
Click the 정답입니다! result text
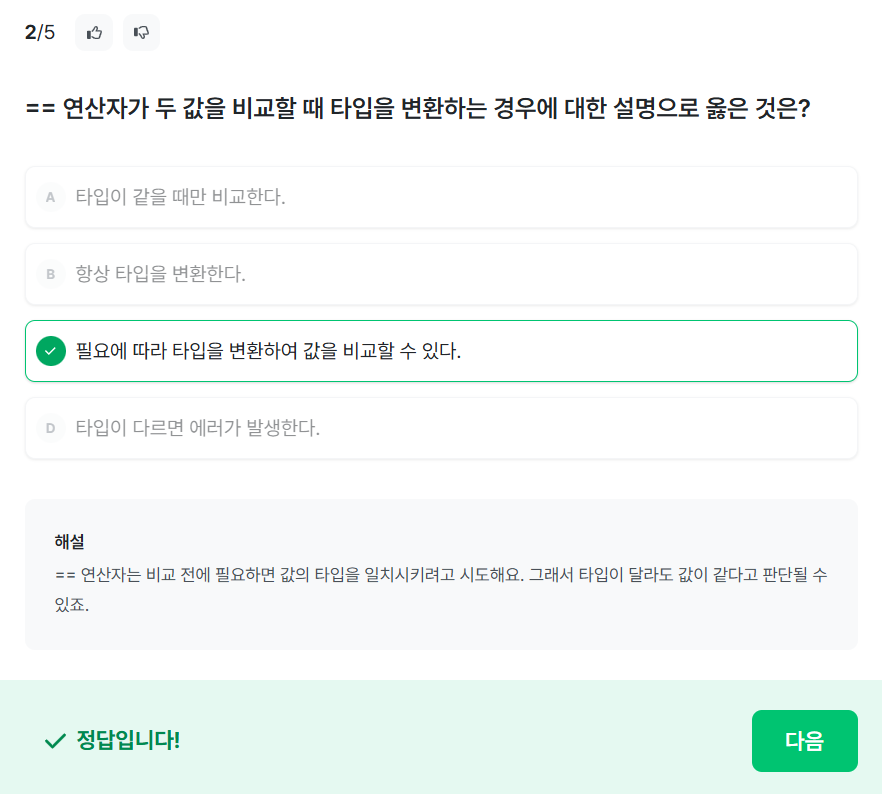pos(128,742)
